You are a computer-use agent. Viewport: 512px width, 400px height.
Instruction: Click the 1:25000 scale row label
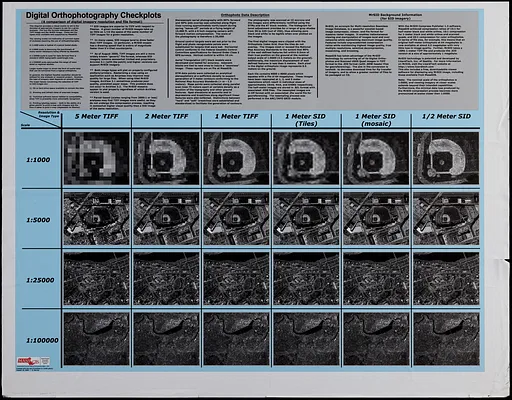[40, 280]
